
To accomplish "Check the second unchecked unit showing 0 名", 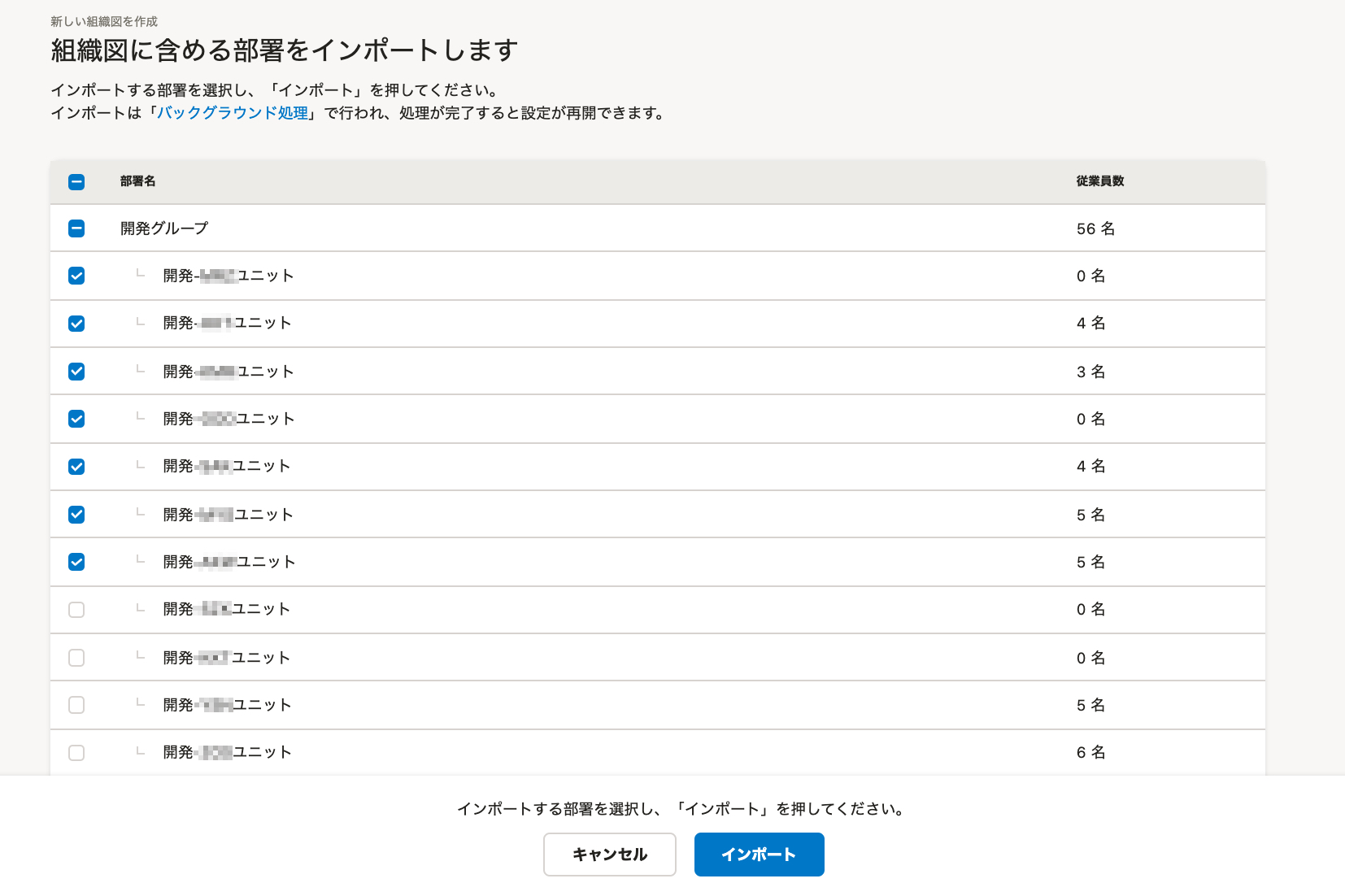I will 76,658.
